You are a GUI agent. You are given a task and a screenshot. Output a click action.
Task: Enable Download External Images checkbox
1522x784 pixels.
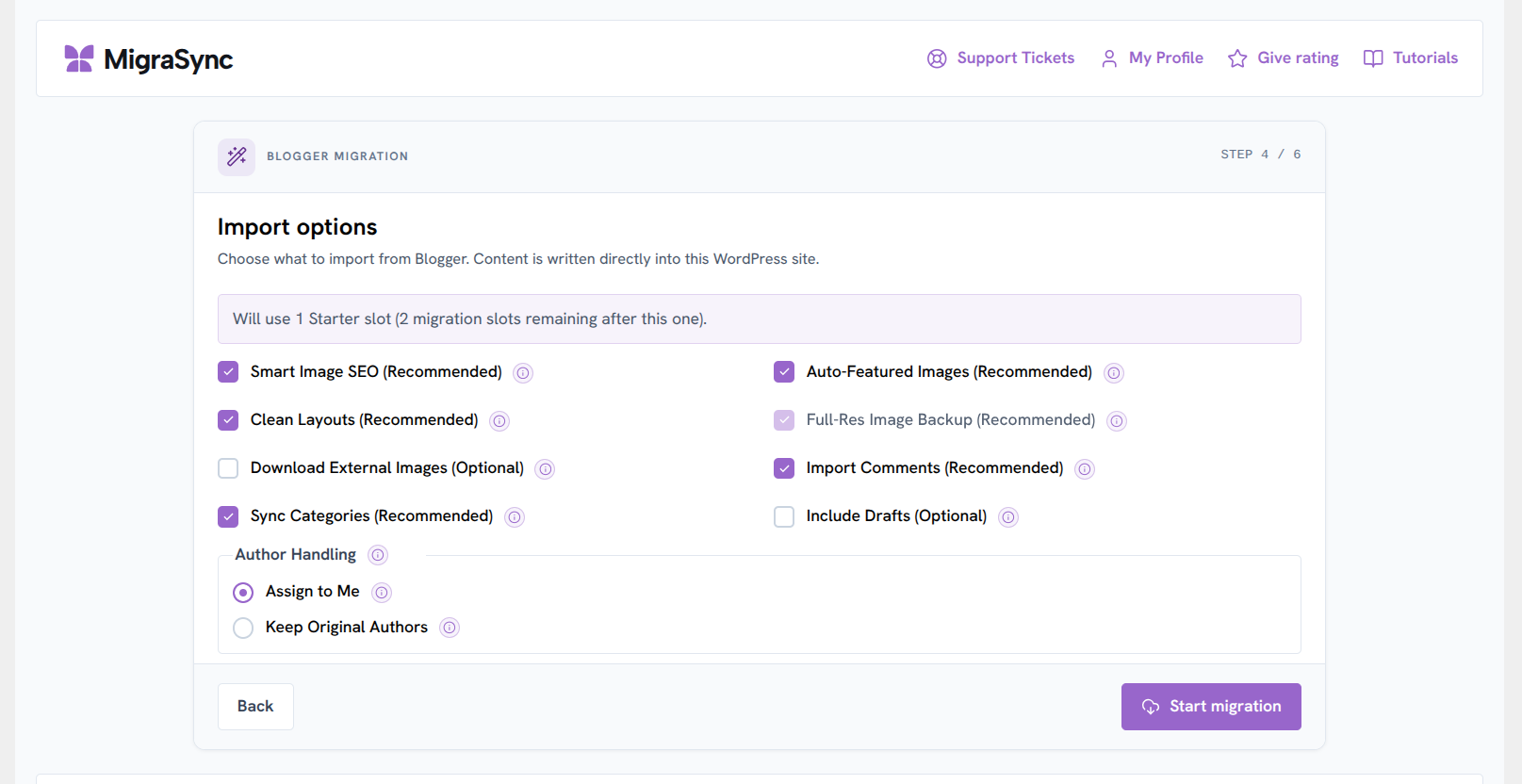[x=228, y=468]
